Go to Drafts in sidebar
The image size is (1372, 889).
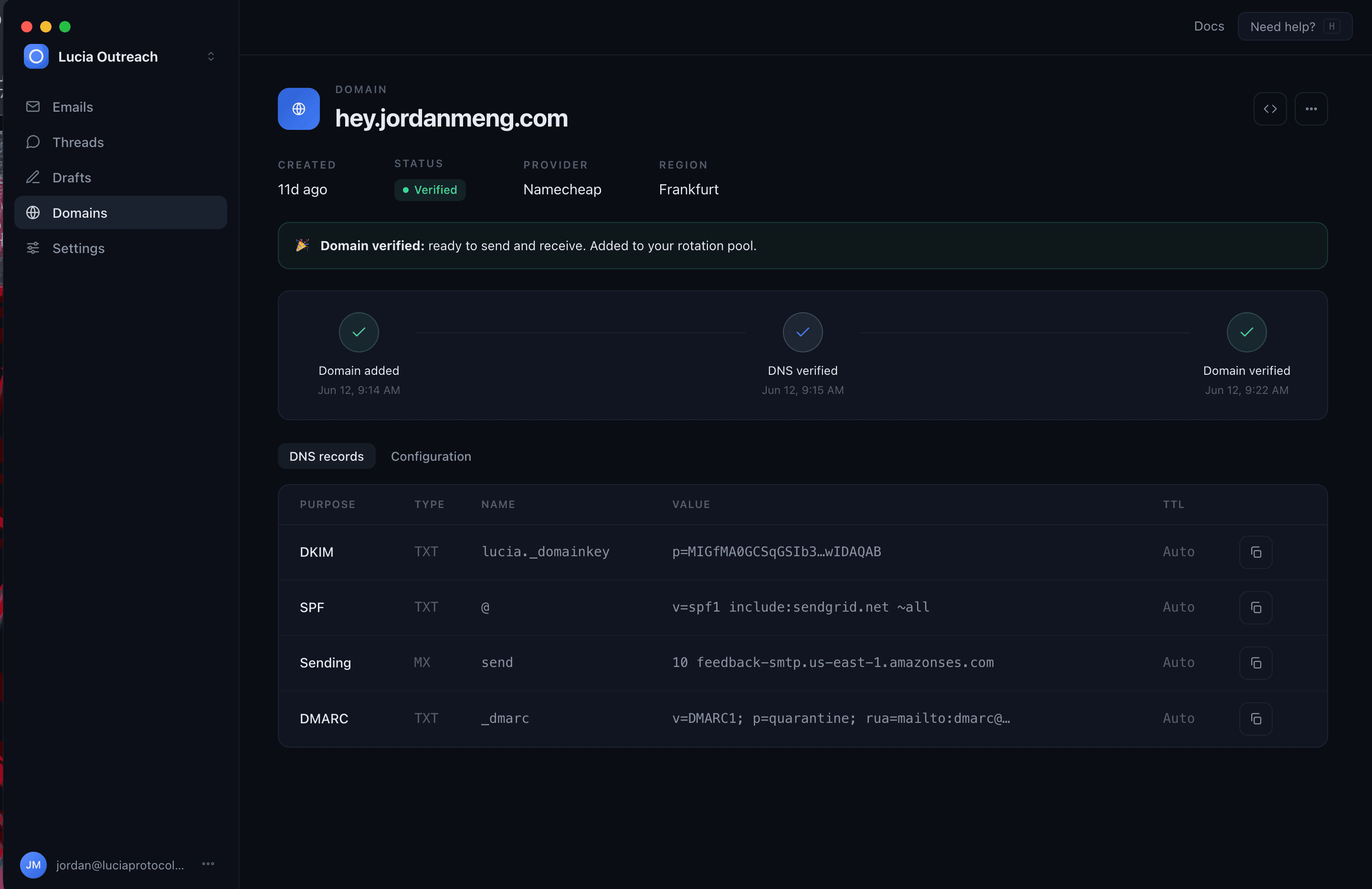[120, 178]
